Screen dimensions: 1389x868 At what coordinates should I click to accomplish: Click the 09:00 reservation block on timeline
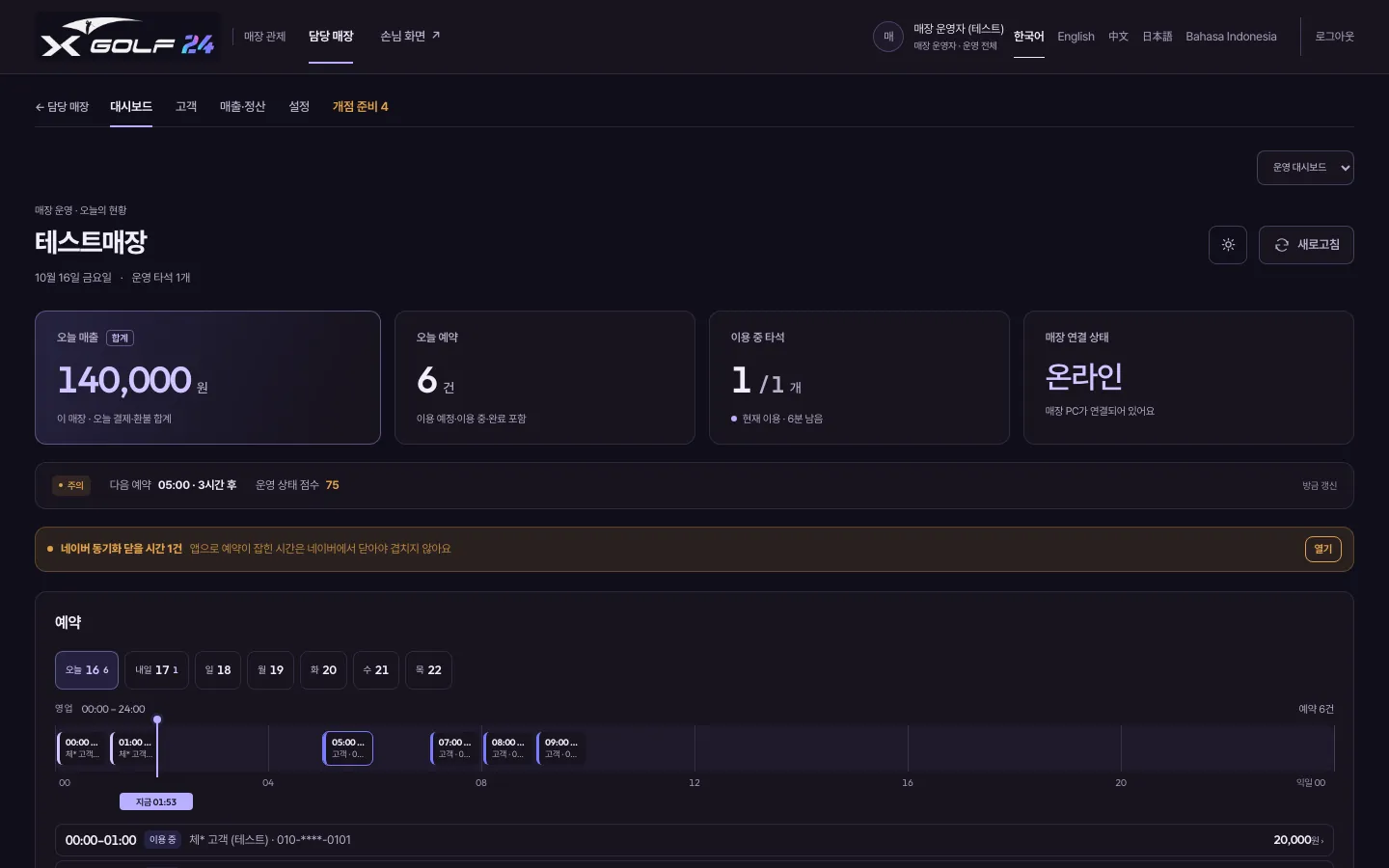560,748
